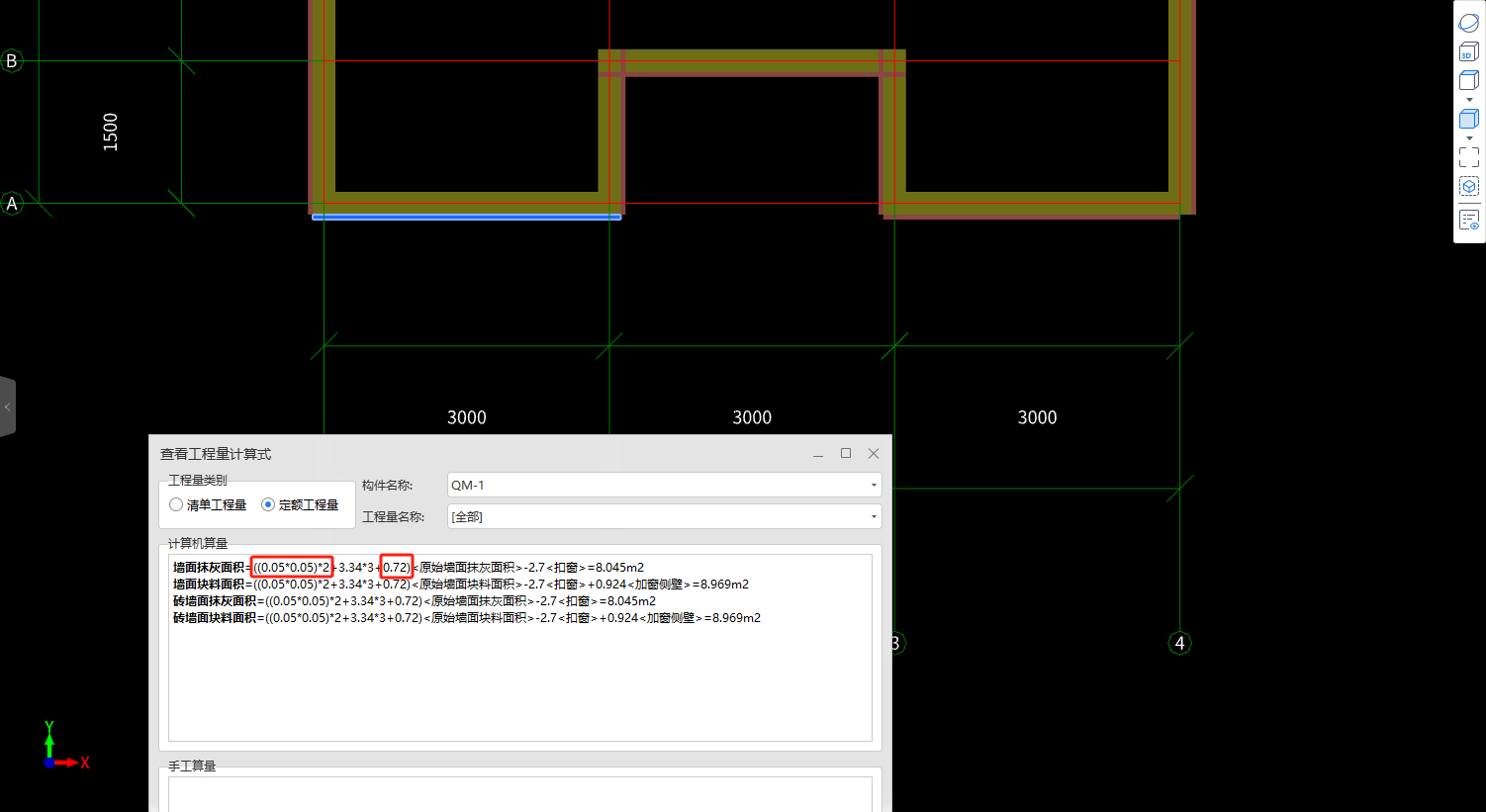Expand the collapsed left side panel handle
1486x812 pixels.
point(7,406)
